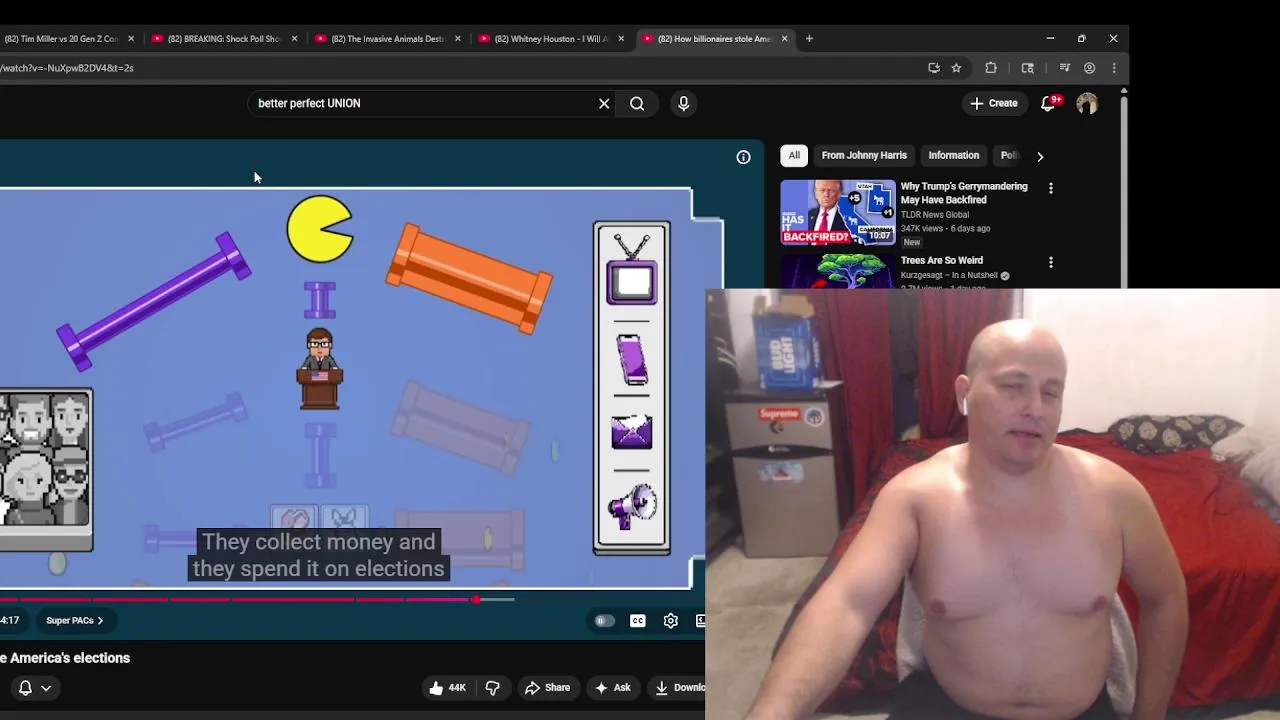The image size is (1280, 720).
Task: Click the Create button
Action: coord(994,103)
